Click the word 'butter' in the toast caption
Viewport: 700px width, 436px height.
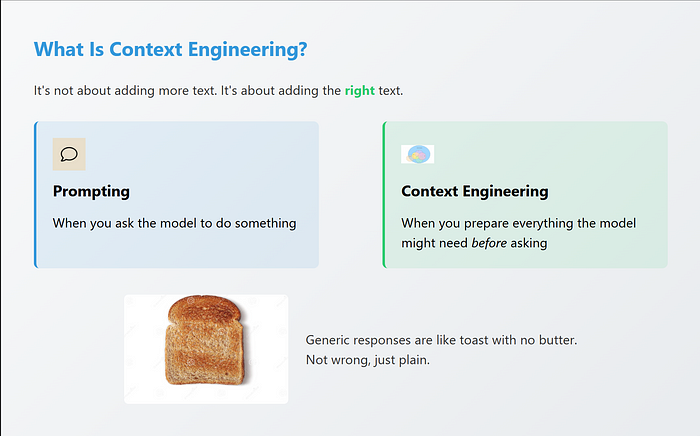(557, 340)
